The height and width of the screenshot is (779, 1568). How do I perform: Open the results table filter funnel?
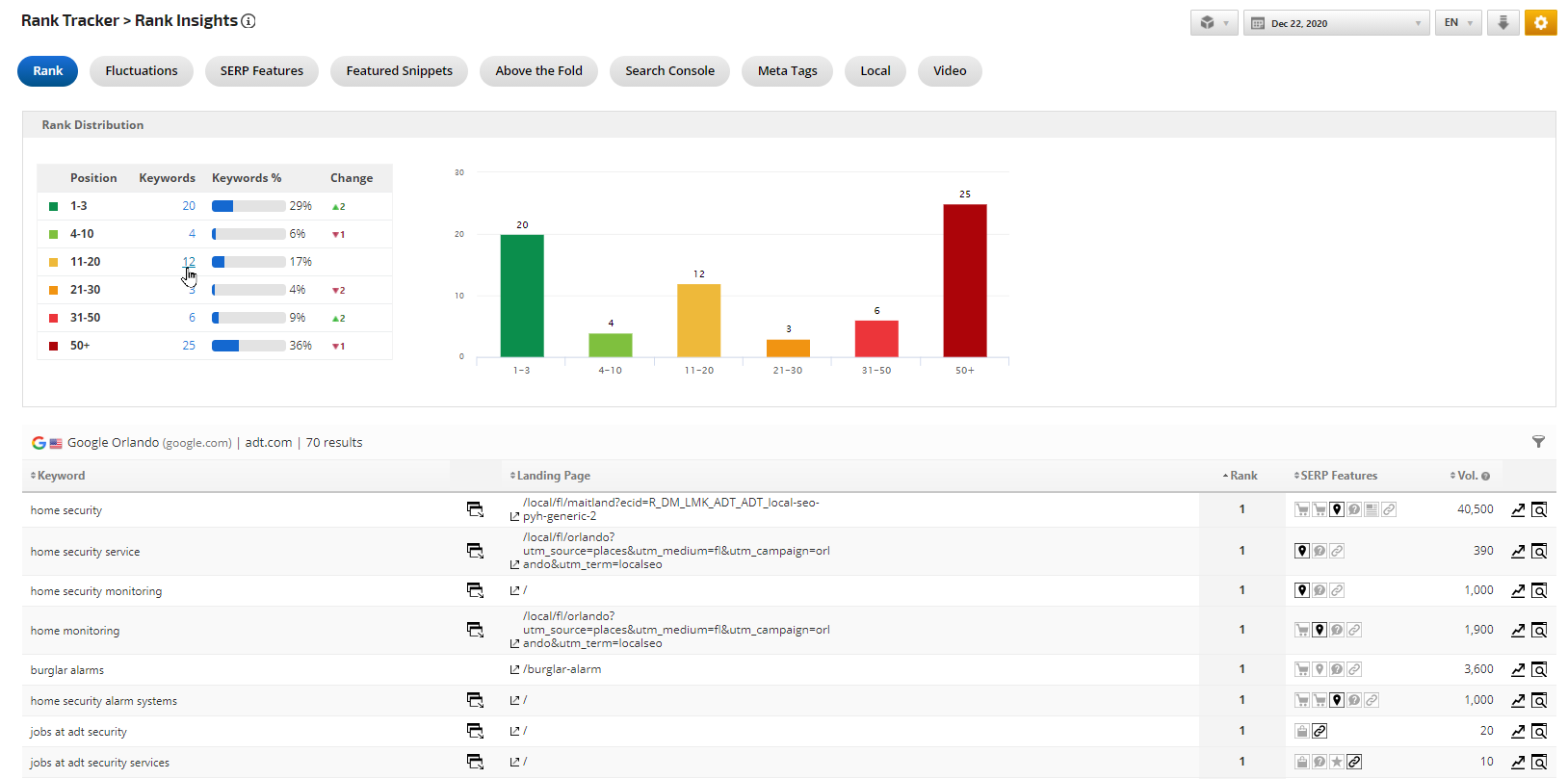click(1538, 442)
